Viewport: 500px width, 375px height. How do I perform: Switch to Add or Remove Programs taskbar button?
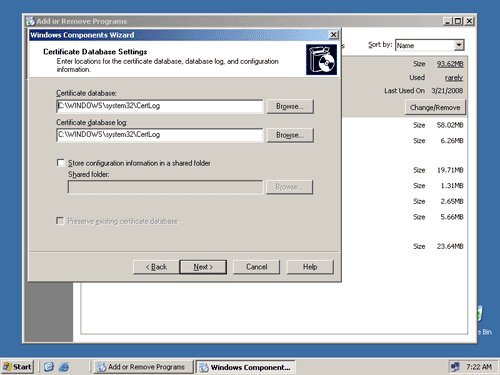(x=143, y=367)
